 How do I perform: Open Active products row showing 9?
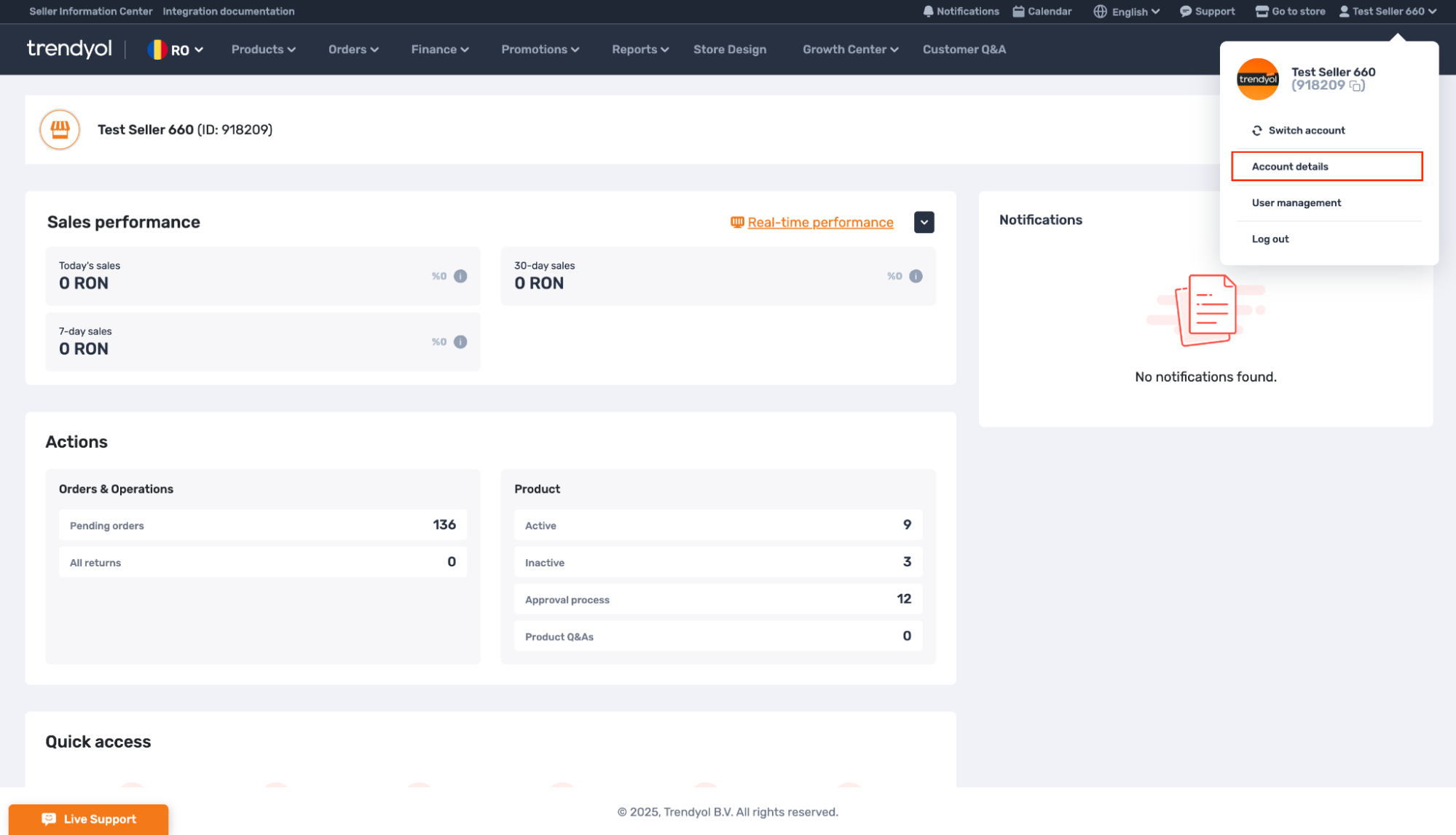click(x=718, y=525)
